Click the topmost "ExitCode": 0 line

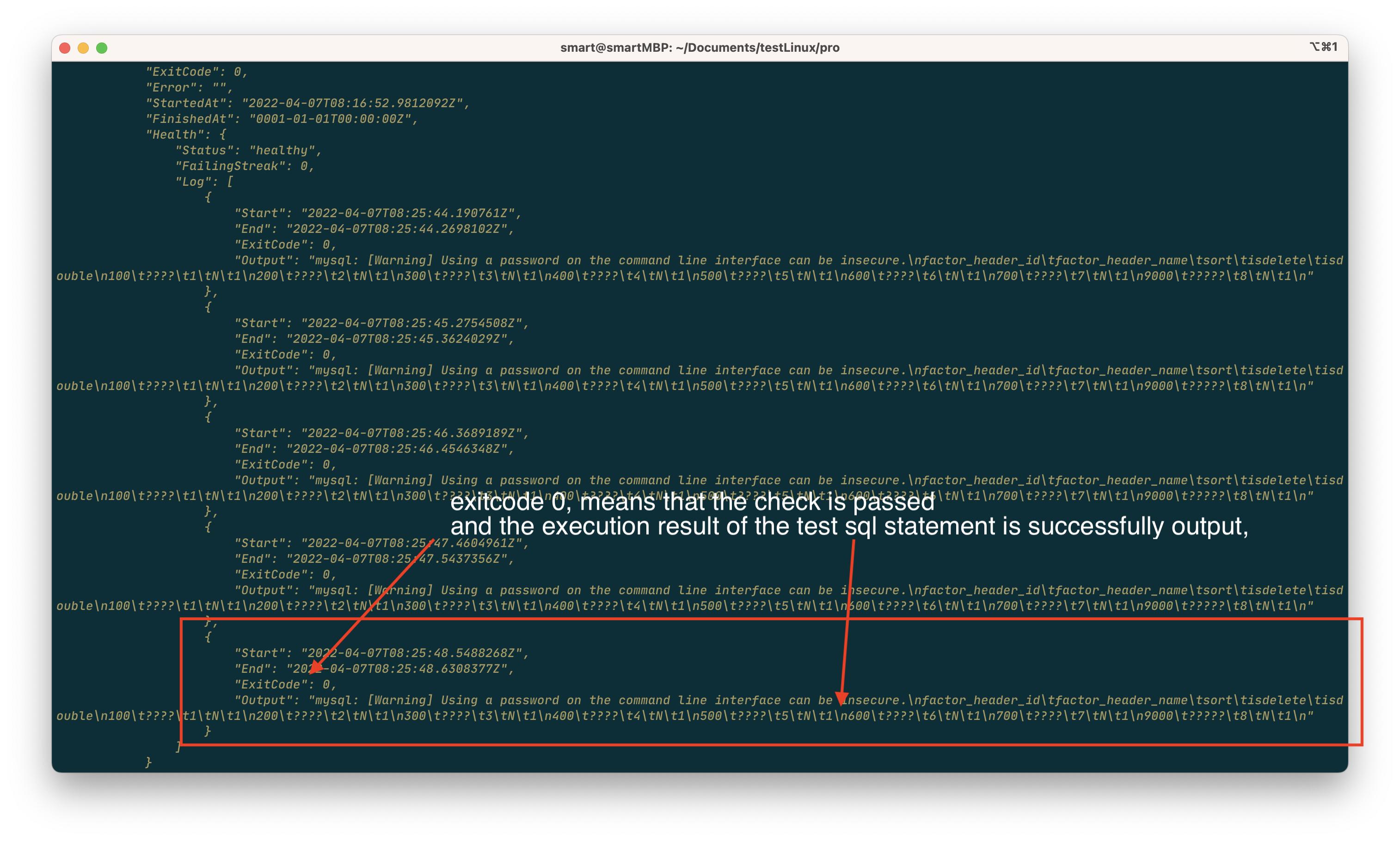[x=196, y=72]
